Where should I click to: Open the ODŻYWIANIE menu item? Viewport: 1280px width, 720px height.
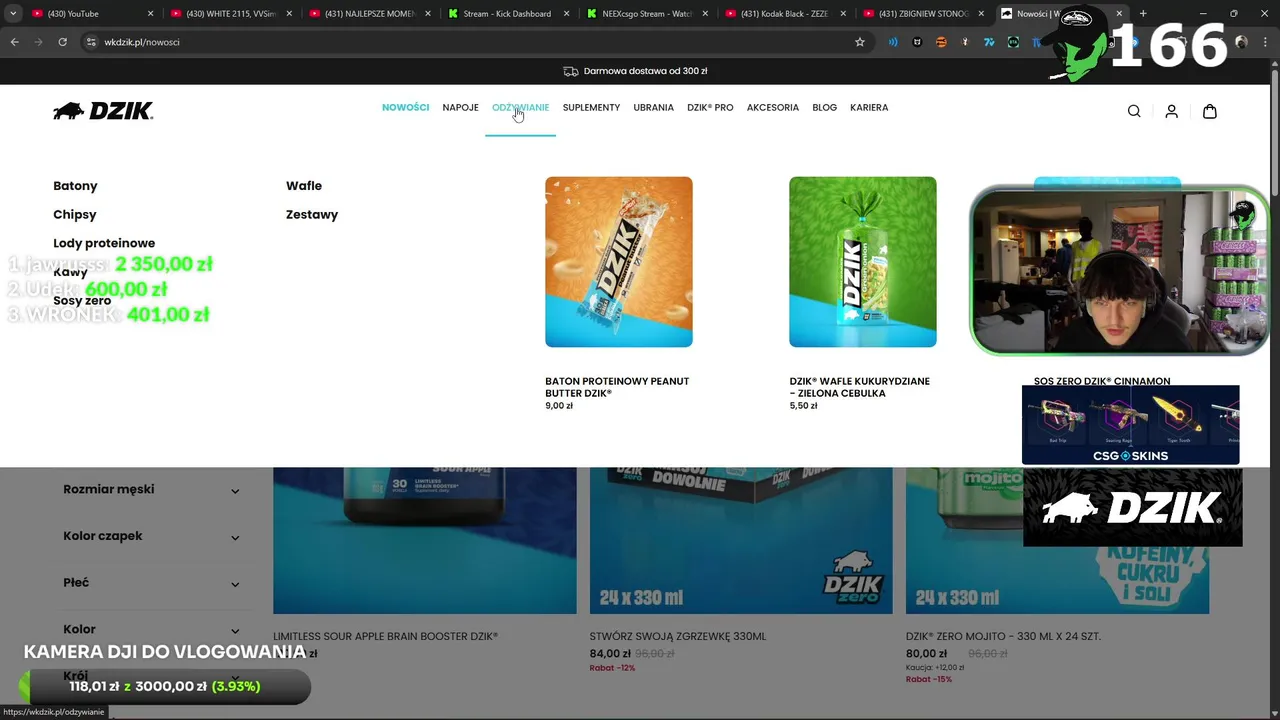[520, 107]
